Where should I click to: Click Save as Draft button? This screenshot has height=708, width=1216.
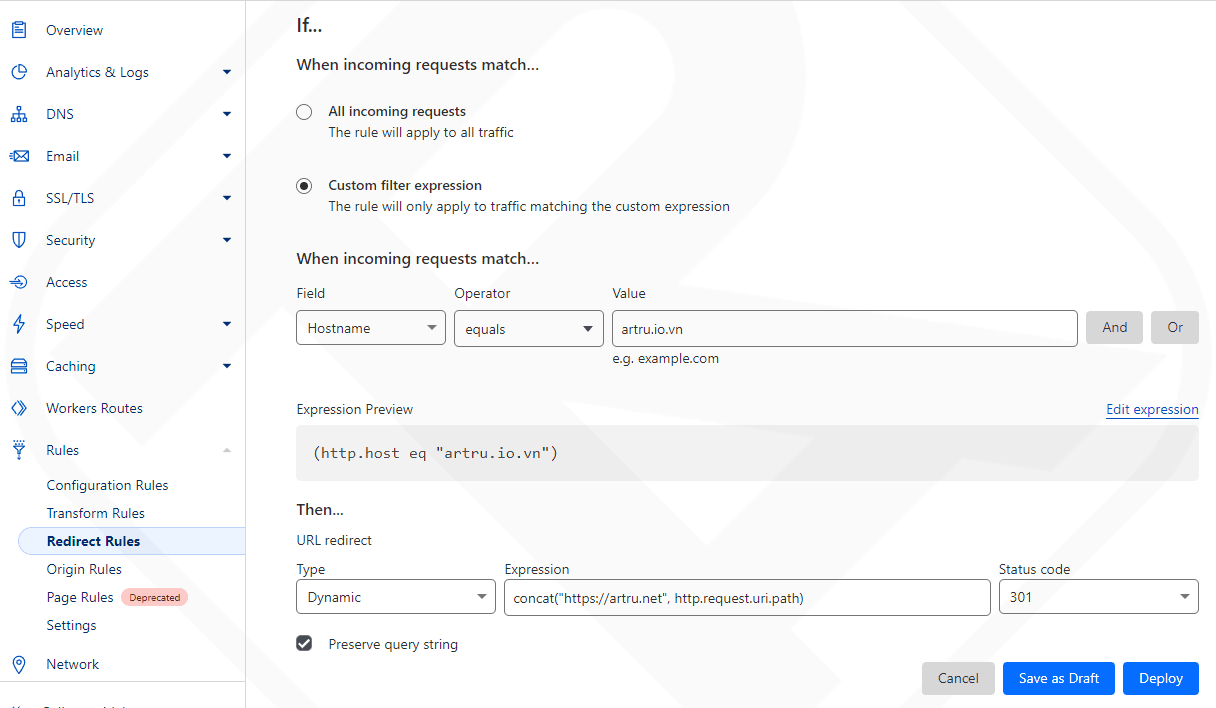1059,678
